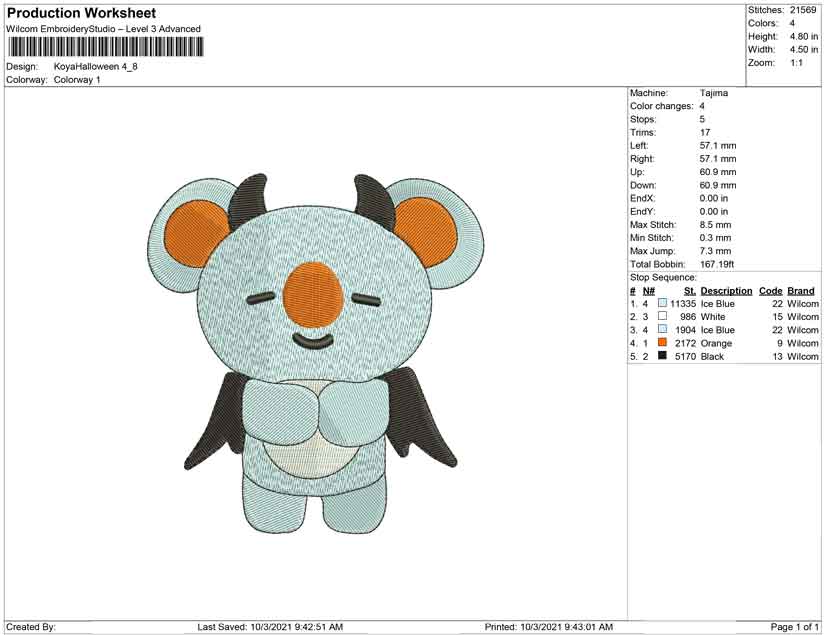Click the max jump value '7.3 mm'
825x635 pixels.
click(716, 251)
